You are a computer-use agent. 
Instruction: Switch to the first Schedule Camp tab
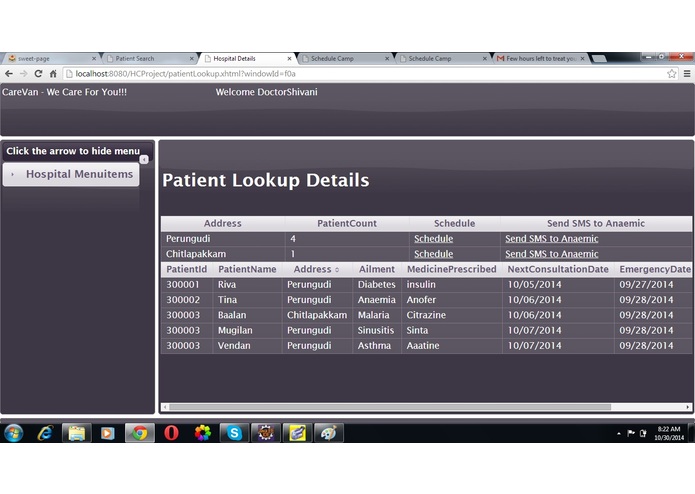[344, 58]
